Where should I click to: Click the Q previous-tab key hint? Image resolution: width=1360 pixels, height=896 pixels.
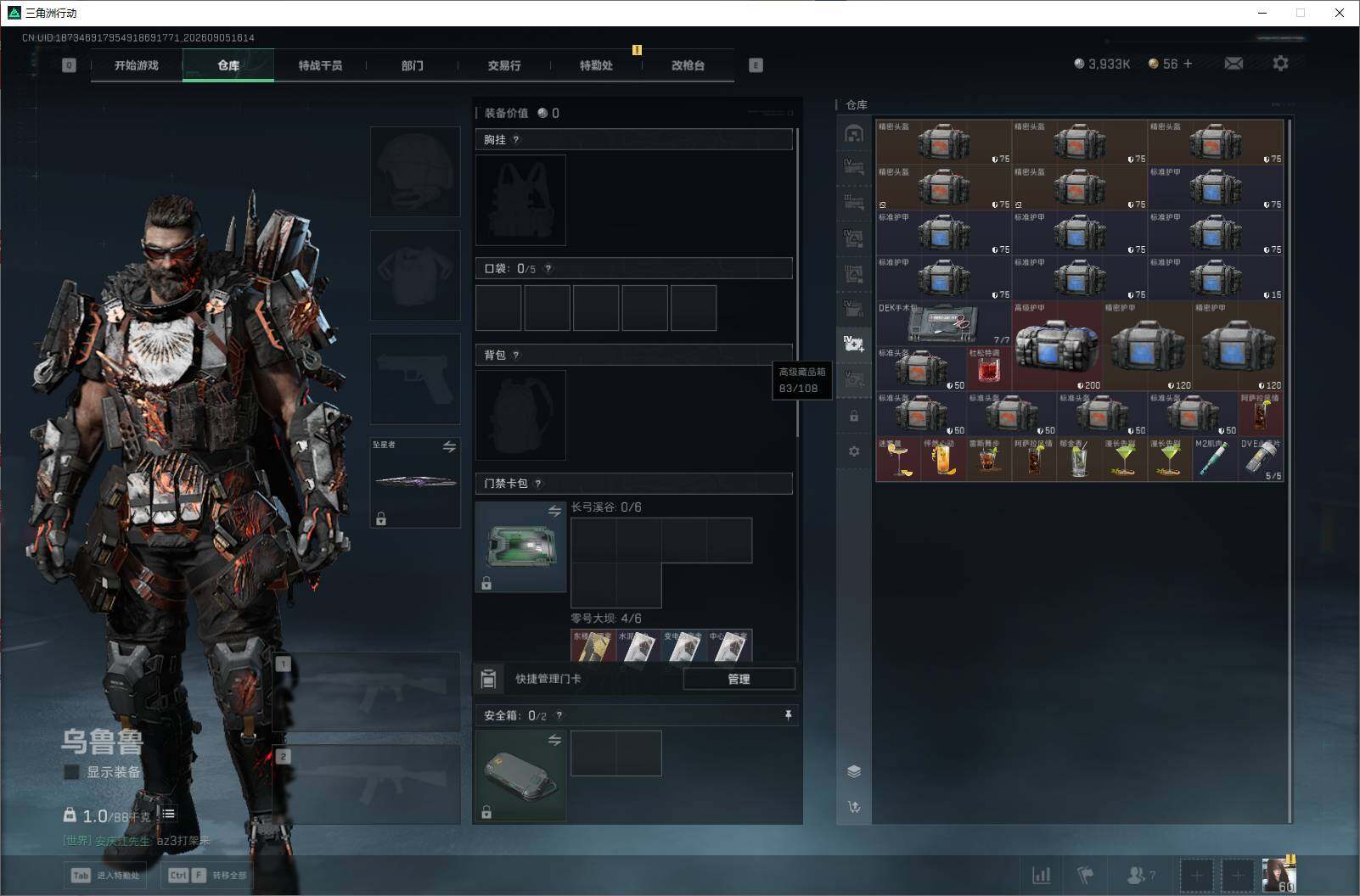69,65
